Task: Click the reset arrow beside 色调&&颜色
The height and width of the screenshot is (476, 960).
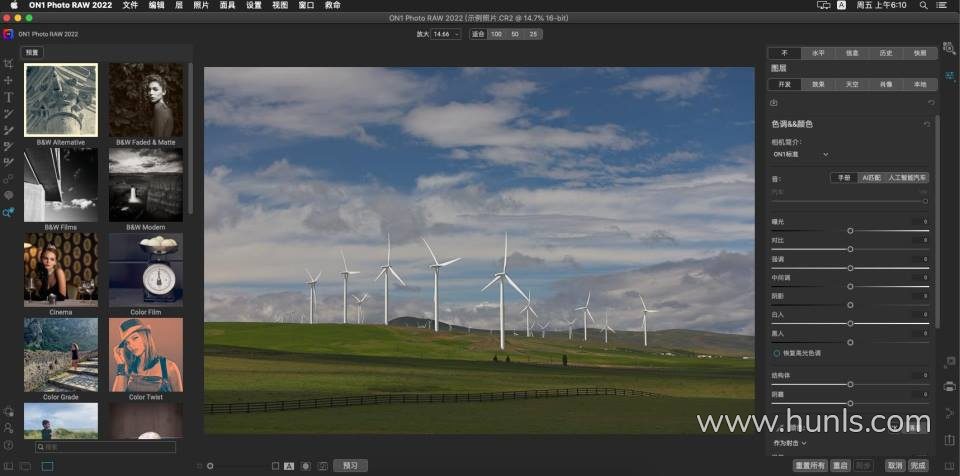Action: click(927, 124)
